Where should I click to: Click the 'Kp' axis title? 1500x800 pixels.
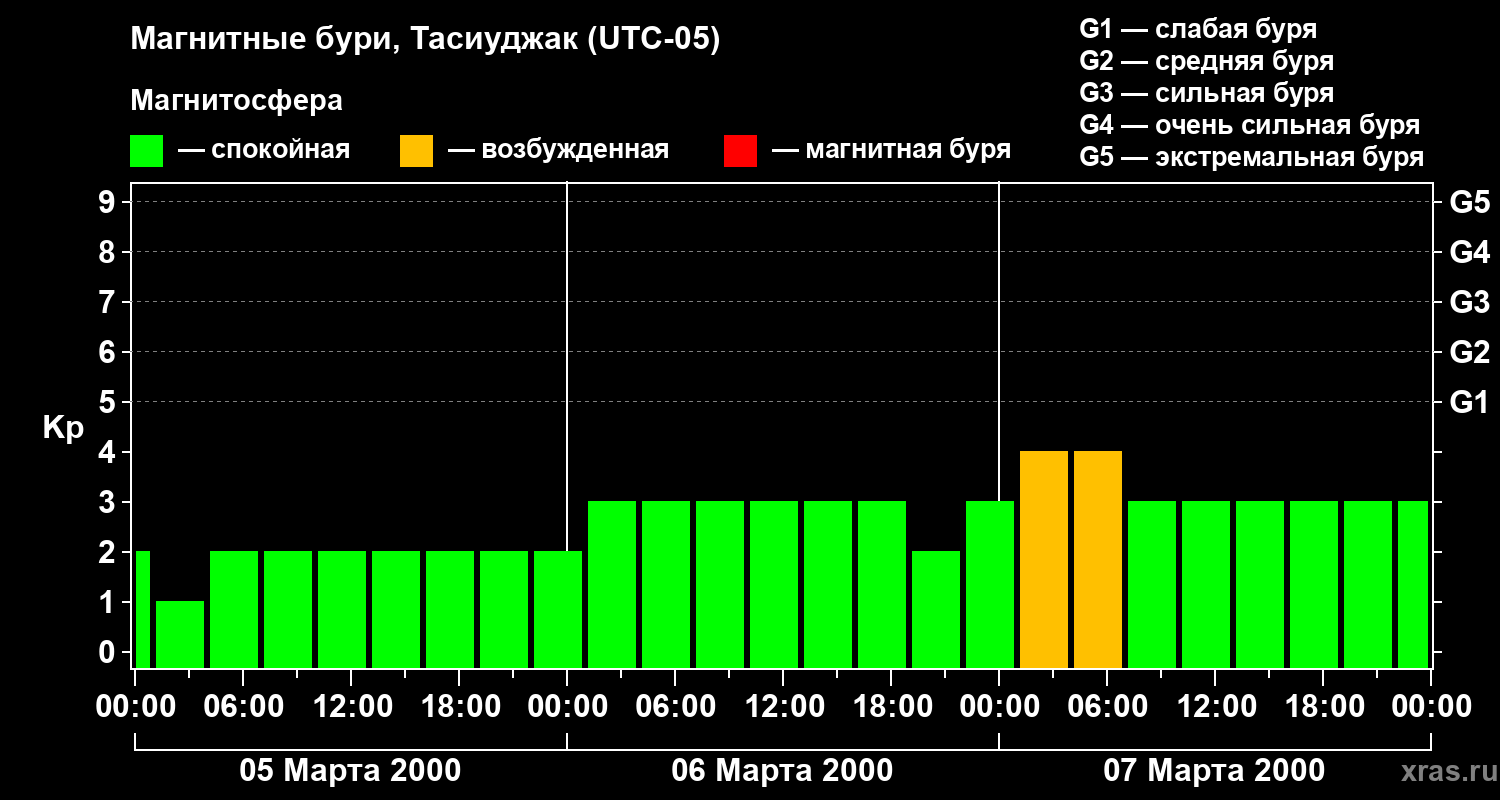click(63, 428)
